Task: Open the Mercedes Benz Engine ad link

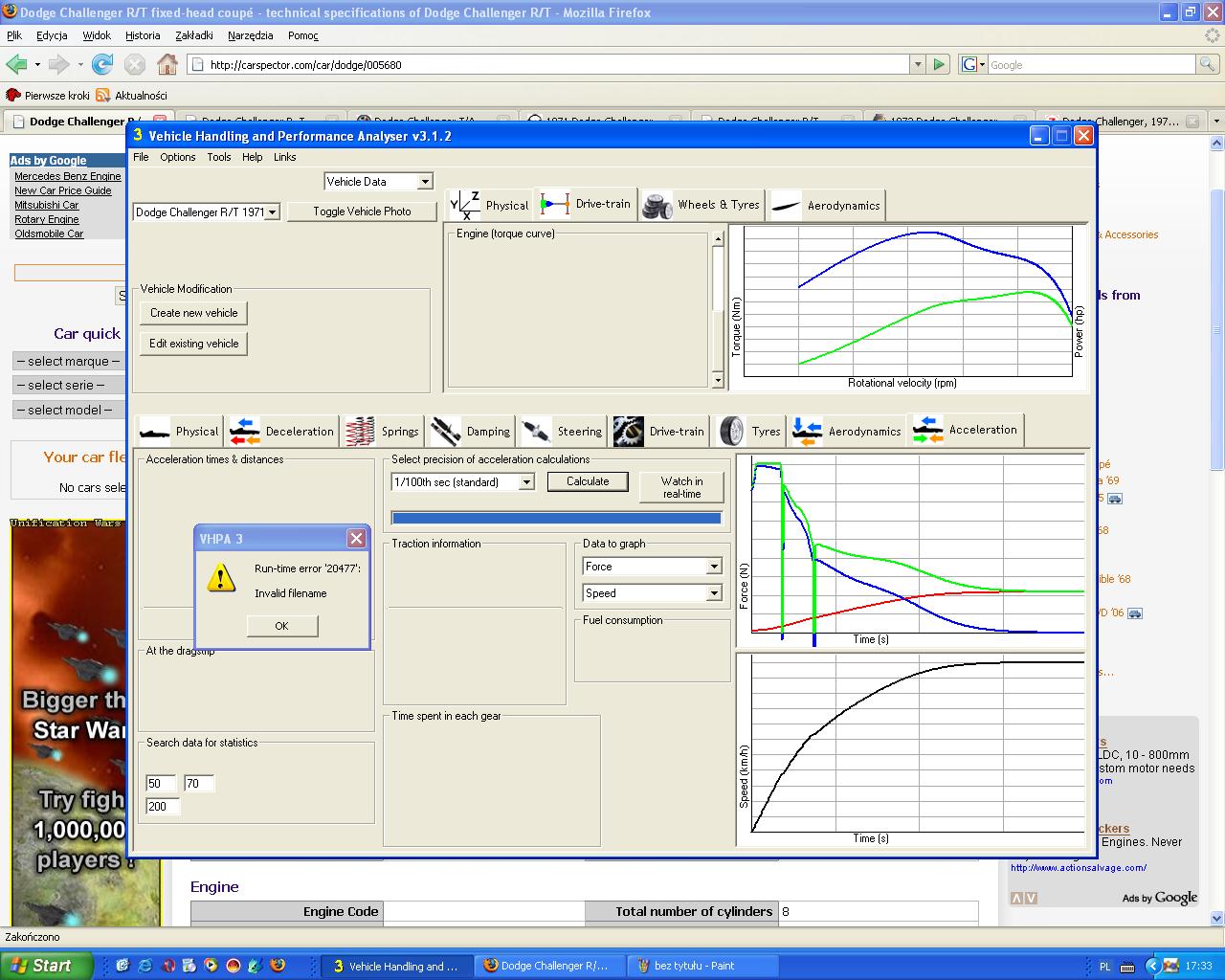Action: click(x=68, y=176)
